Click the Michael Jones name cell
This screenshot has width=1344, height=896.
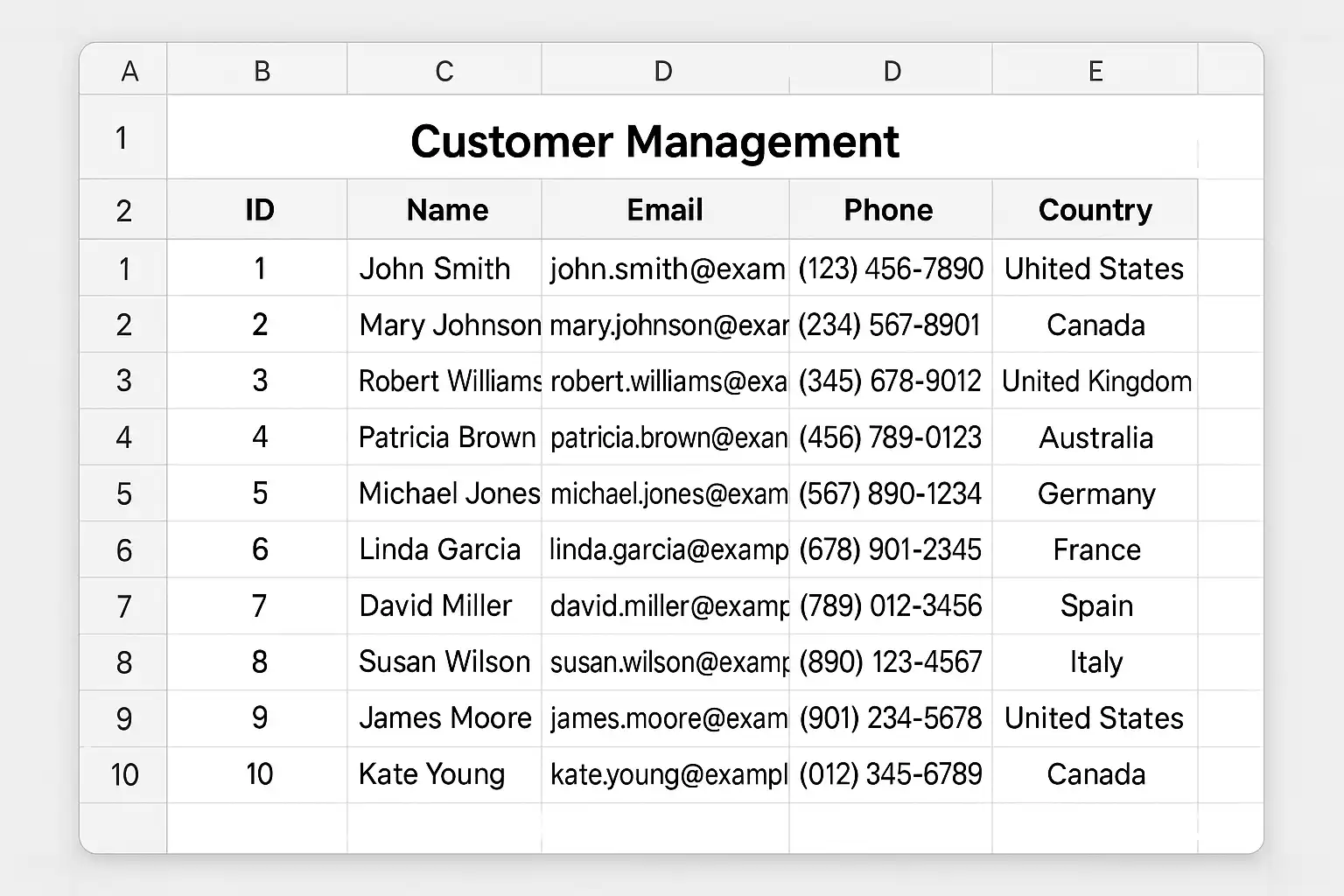click(448, 493)
